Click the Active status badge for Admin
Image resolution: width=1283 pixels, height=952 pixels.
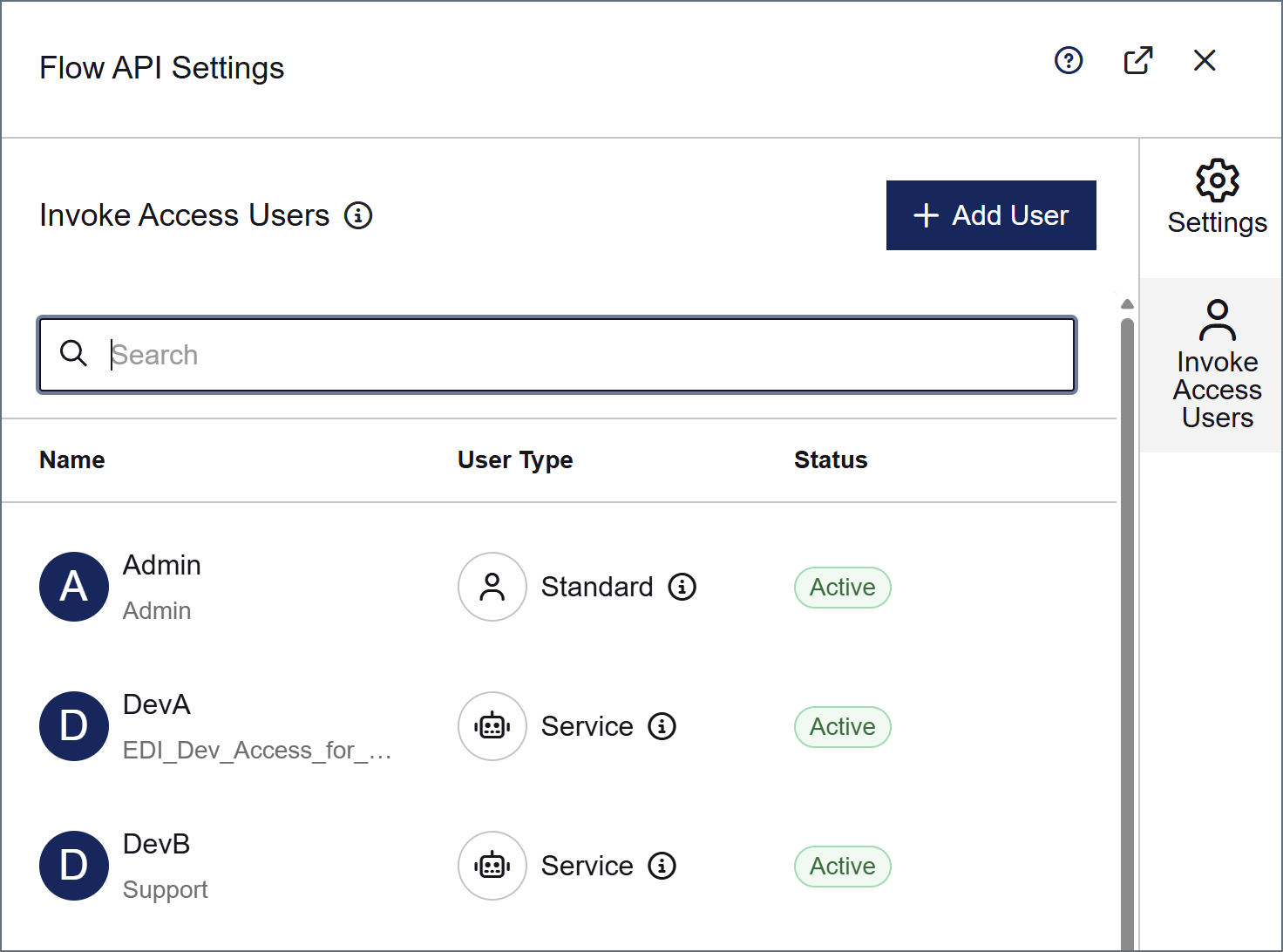[x=843, y=588]
